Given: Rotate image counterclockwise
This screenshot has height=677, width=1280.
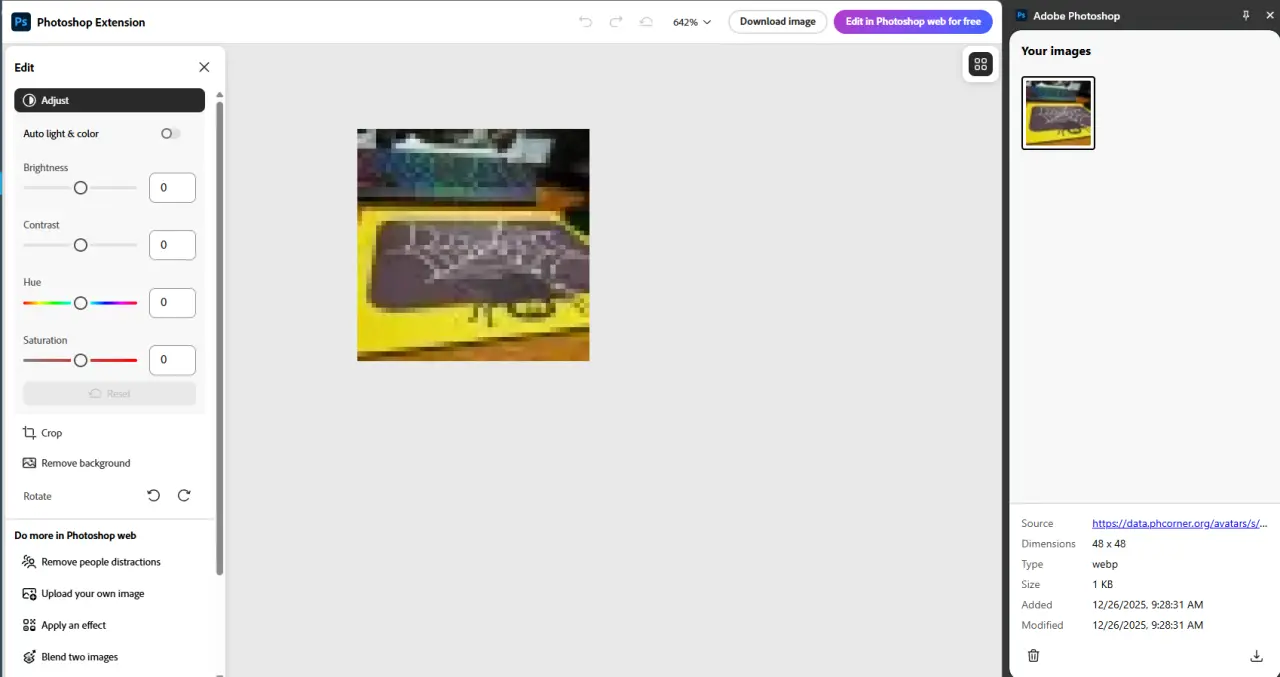Looking at the screenshot, I should pos(154,495).
